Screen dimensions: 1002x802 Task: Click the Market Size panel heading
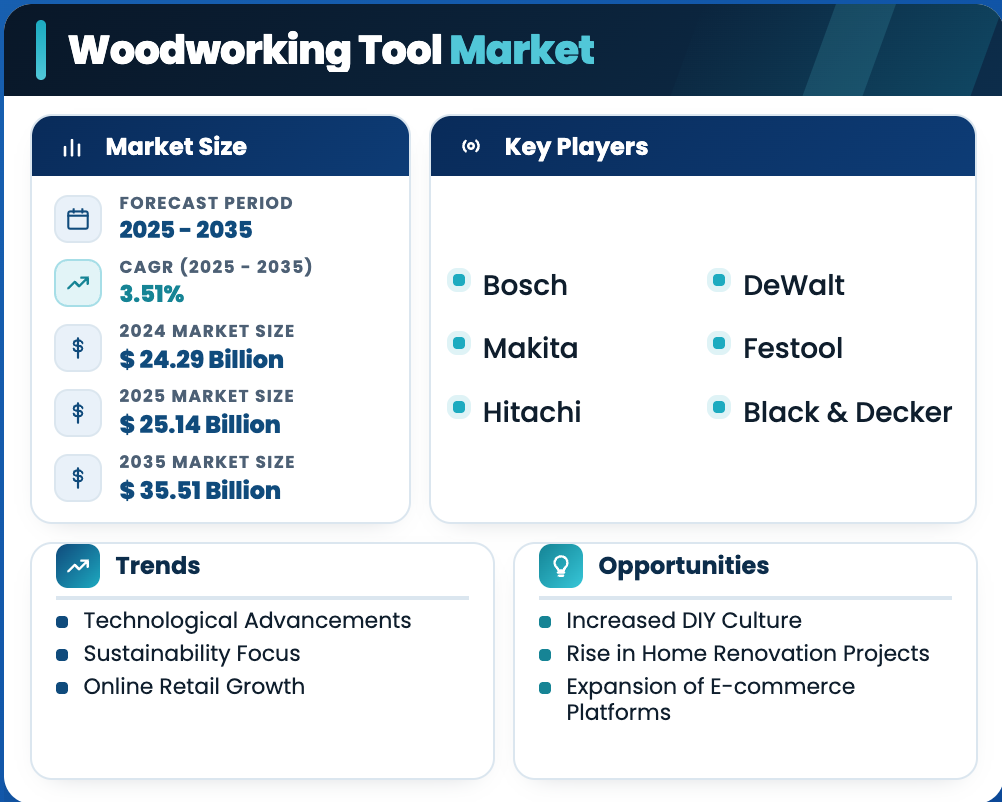(176, 147)
